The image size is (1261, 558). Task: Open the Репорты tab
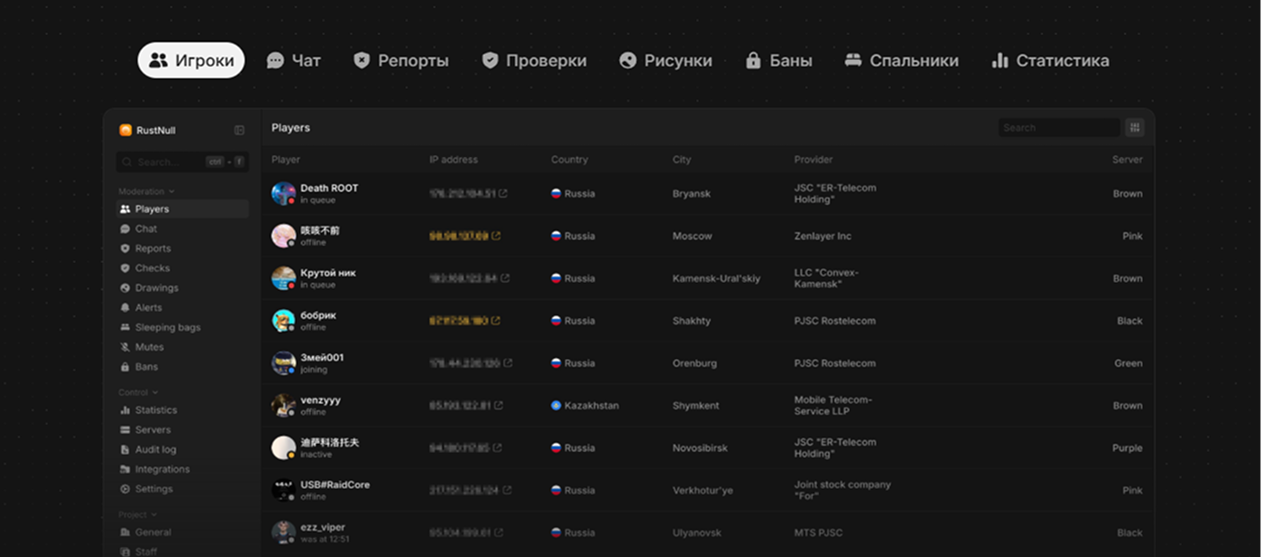tap(401, 60)
